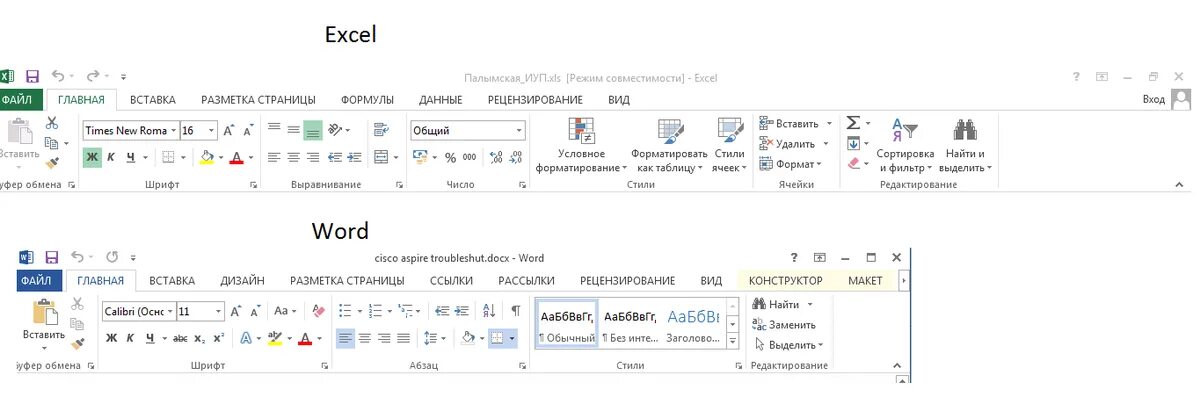Save the Word document via quick access
The height and width of the screenshot is (404, 1200).
point(51,257)
